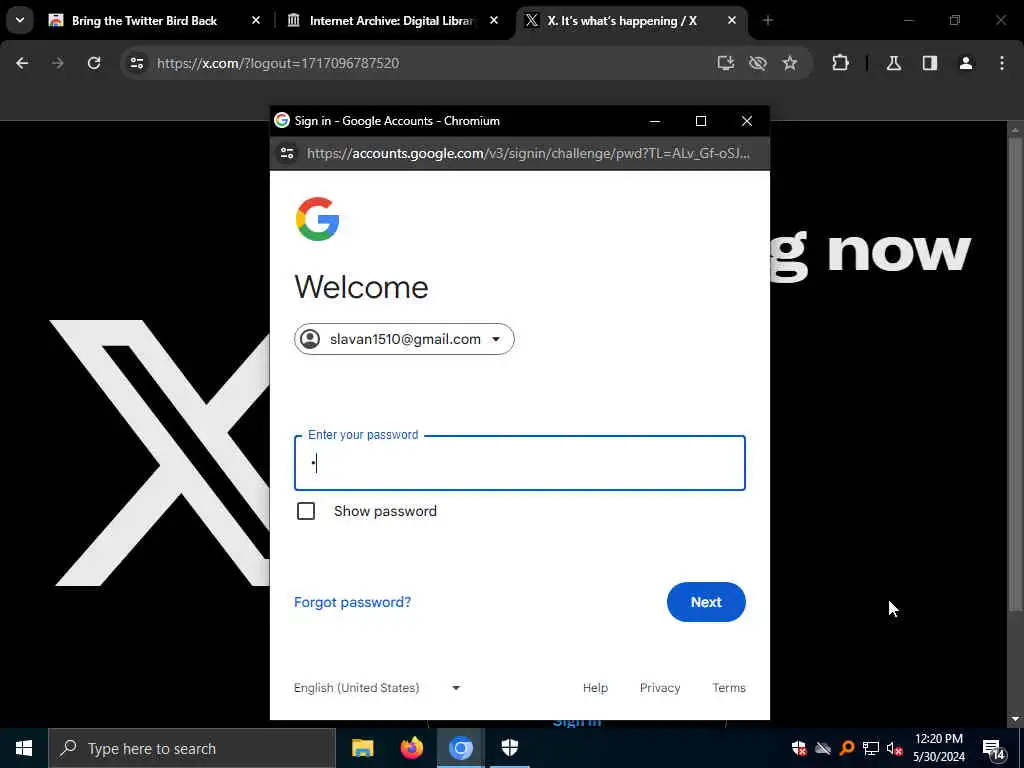Viewport: 1024px width, 768px height.
Task: Check the Show password checkbox
Action: click(306, 511)
